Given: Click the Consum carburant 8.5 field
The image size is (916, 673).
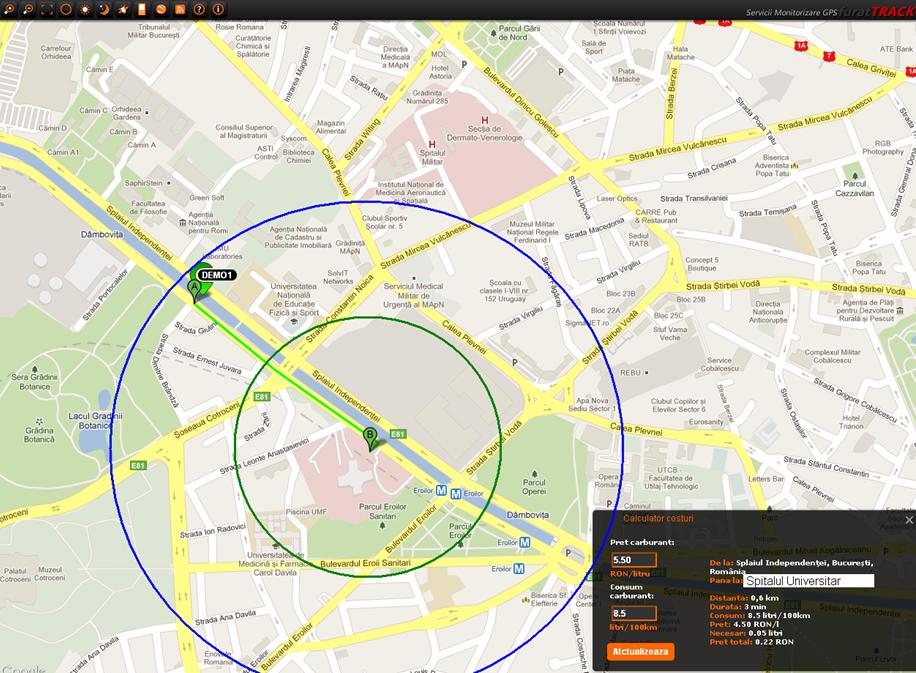Looking at the screenshot, I should (634, 613).
